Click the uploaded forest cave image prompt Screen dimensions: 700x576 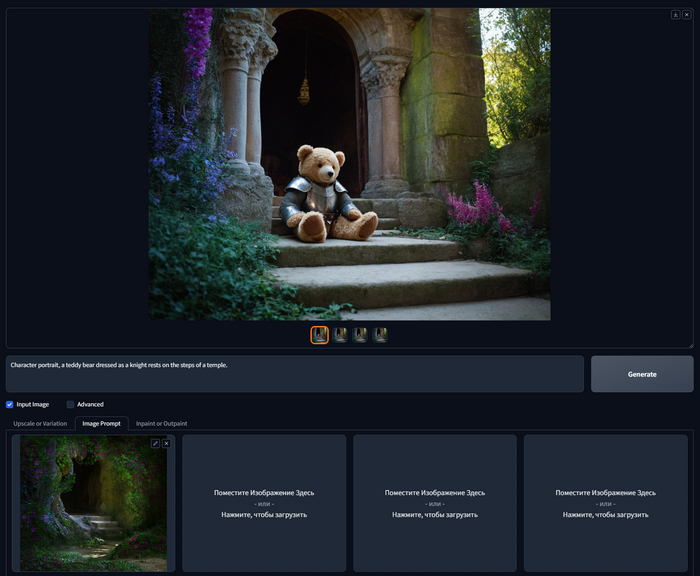(93, 504)
